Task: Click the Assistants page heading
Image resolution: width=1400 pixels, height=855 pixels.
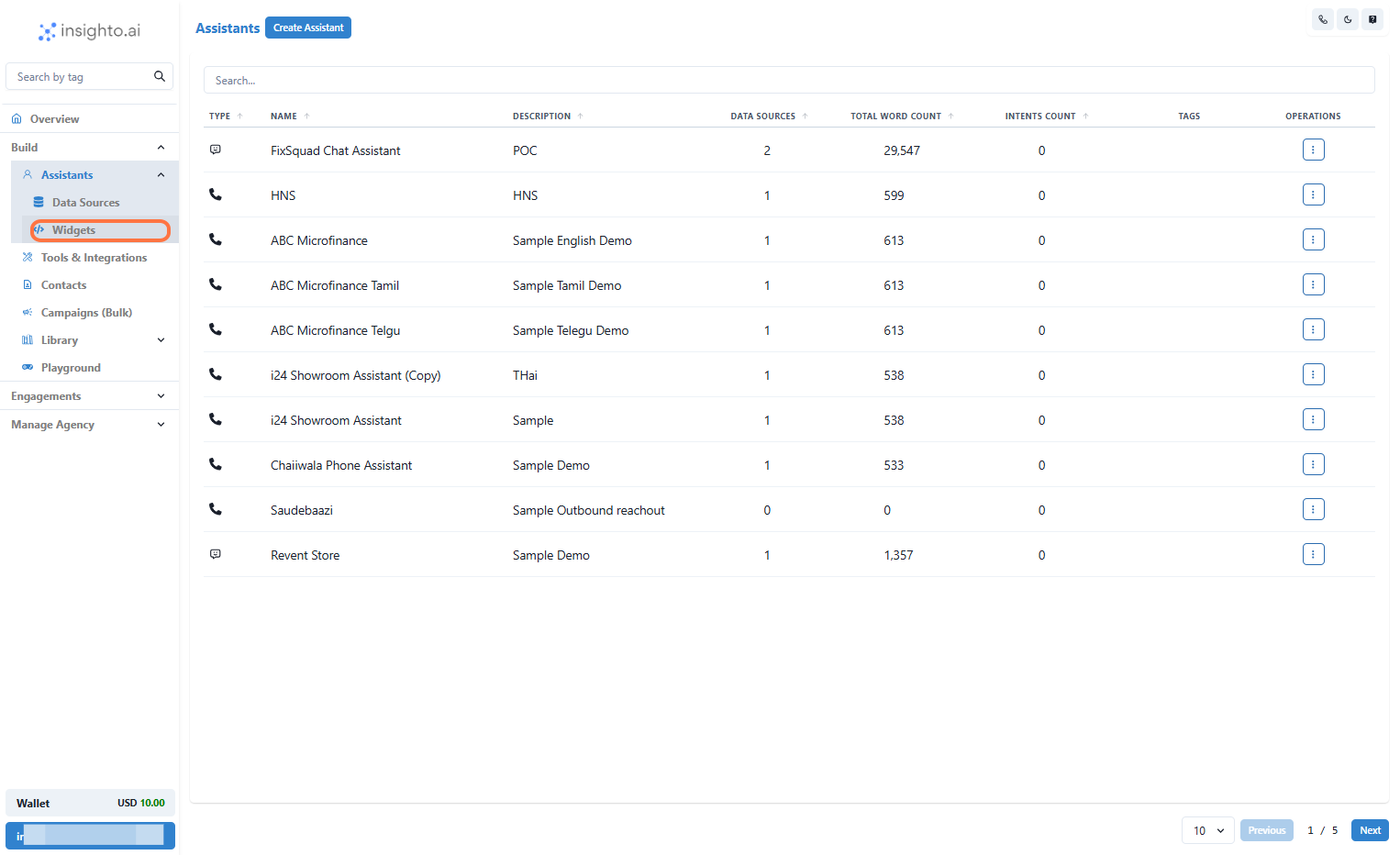Action: pos(228,28)
